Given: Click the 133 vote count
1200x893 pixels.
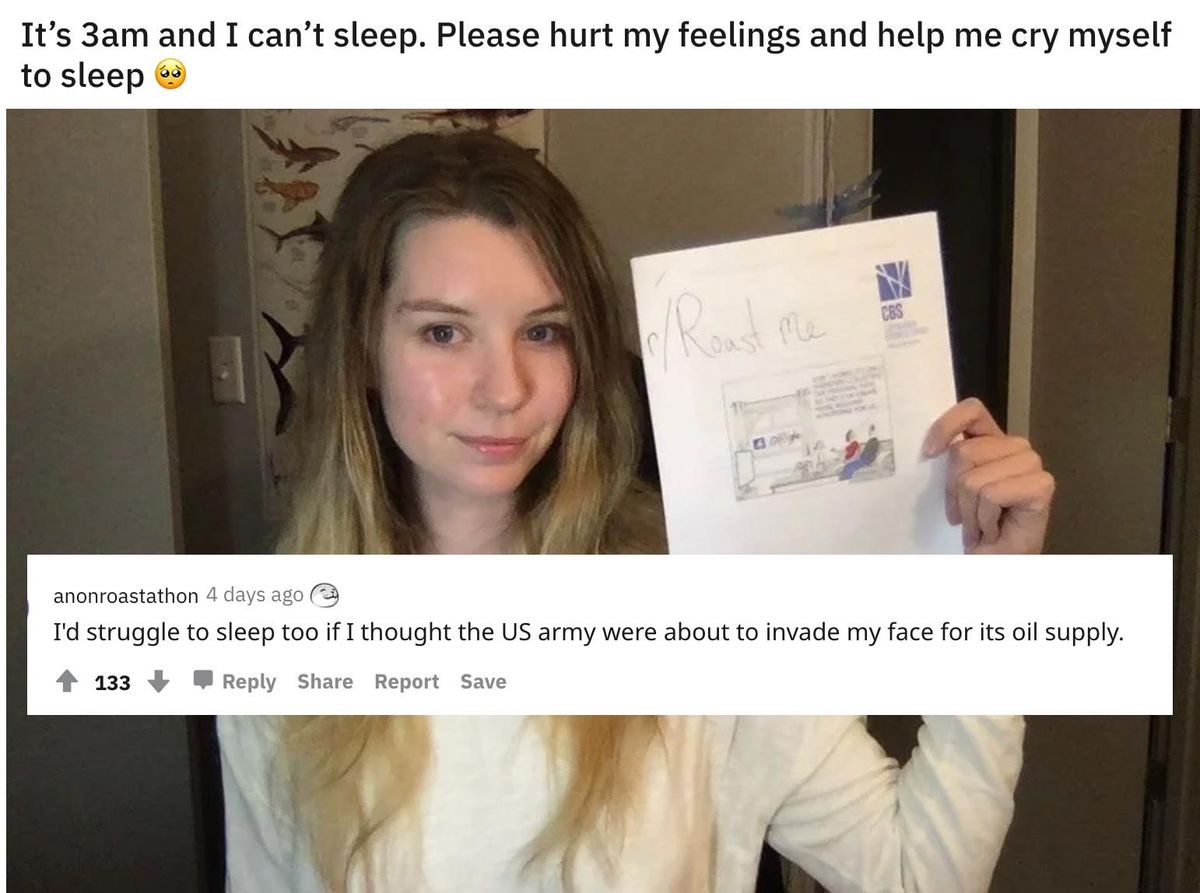Looking at the screenshot, I should coord(113,683).
